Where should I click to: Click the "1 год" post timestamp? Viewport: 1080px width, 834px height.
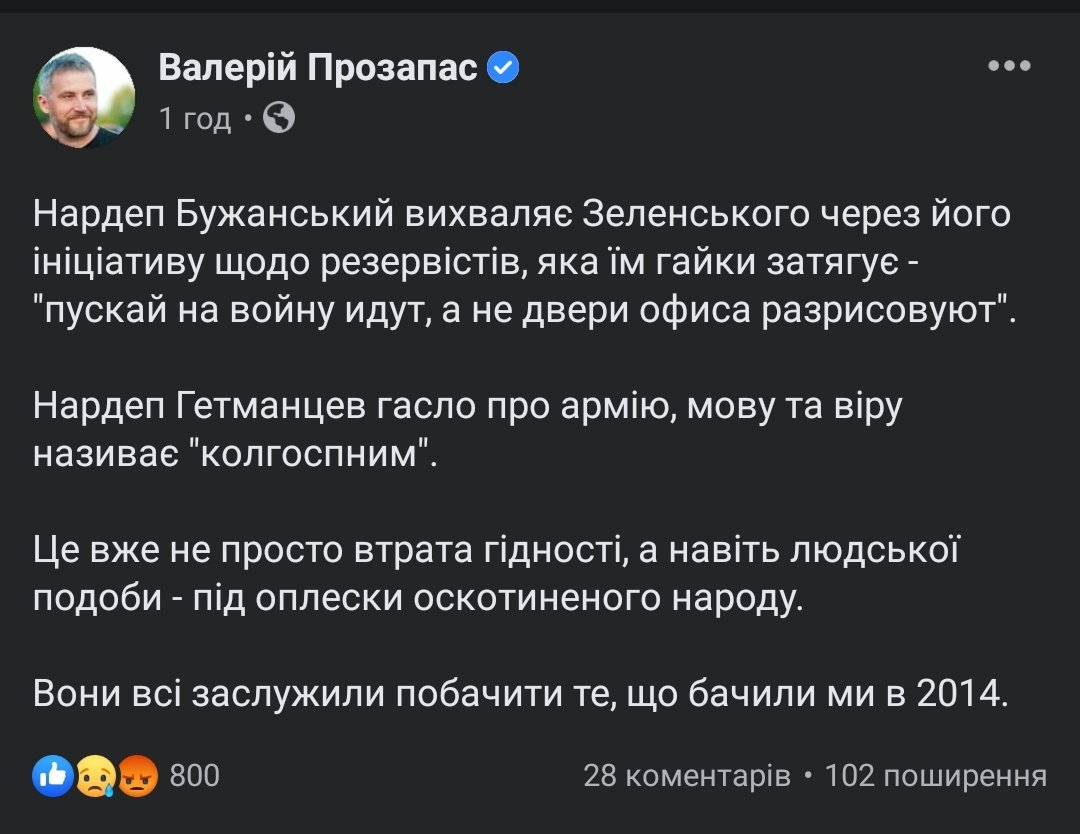tap(195, 120)
